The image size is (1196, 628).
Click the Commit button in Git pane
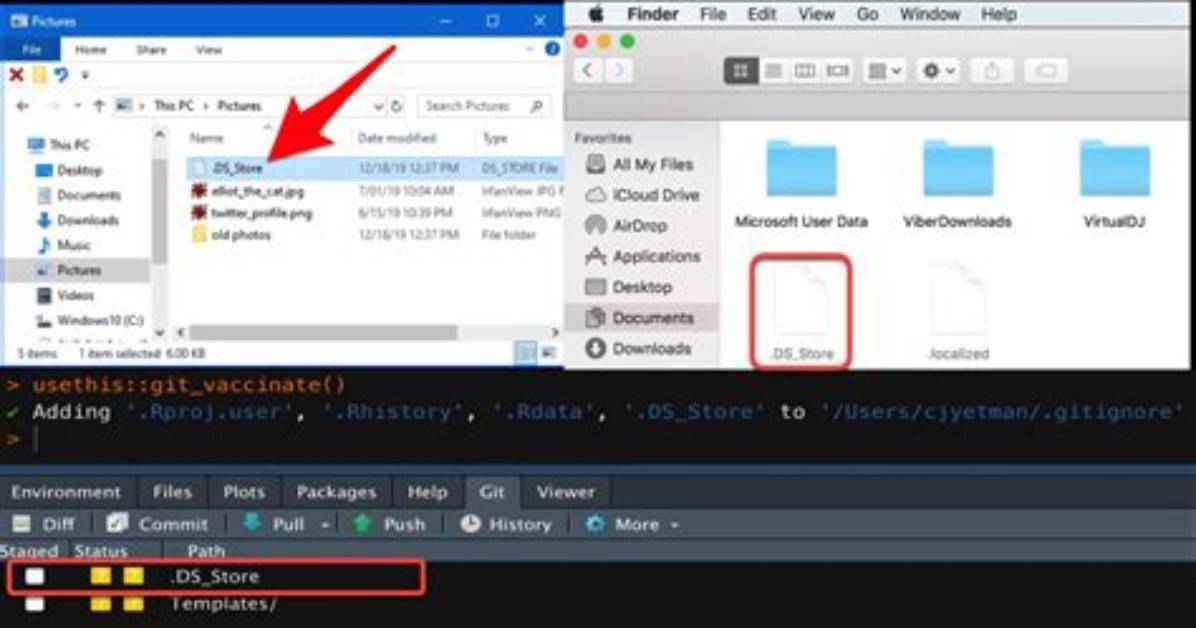click(x=156, y=524)
